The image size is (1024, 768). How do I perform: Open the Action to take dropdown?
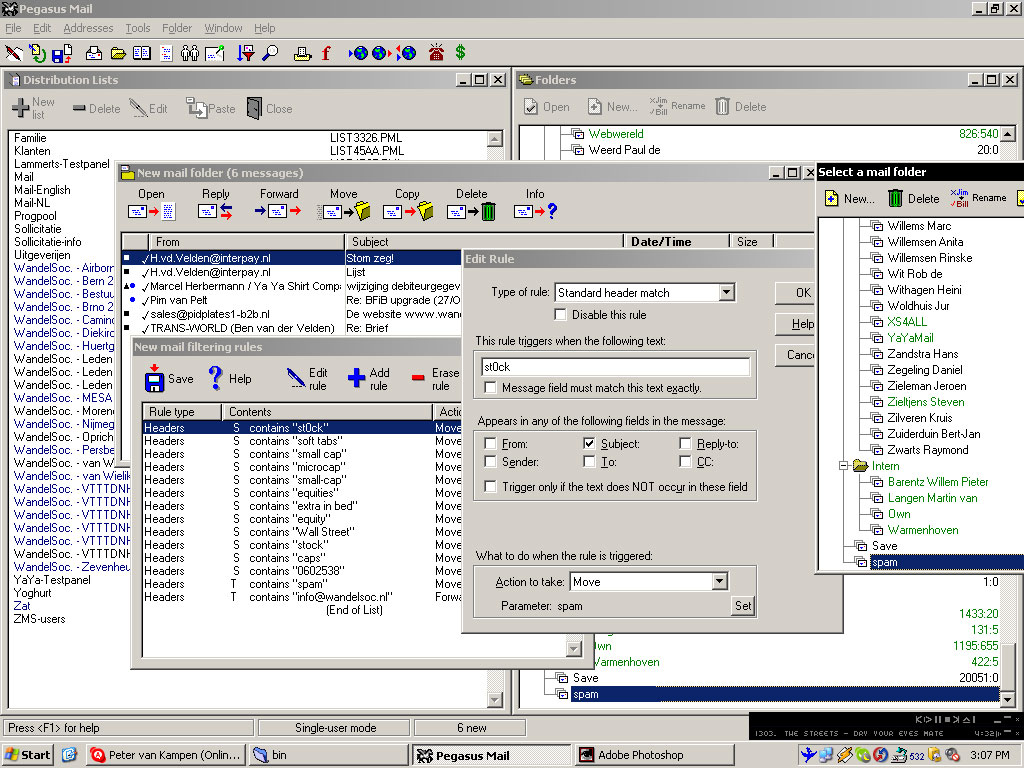[x=720, y=581]
